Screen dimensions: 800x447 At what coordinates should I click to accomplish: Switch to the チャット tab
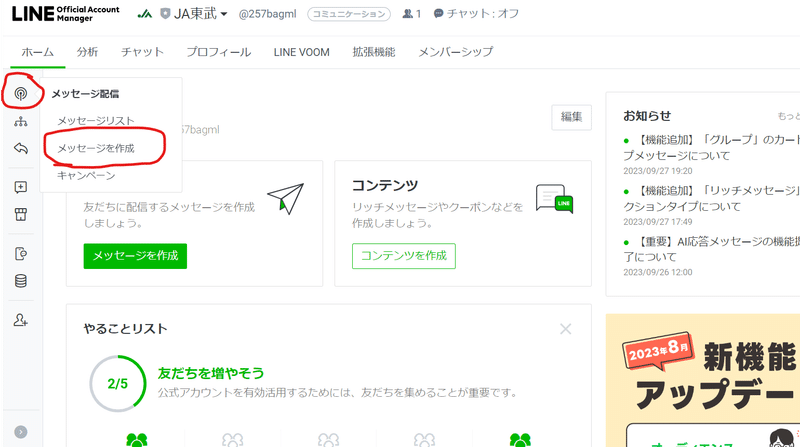pos(142,52)
